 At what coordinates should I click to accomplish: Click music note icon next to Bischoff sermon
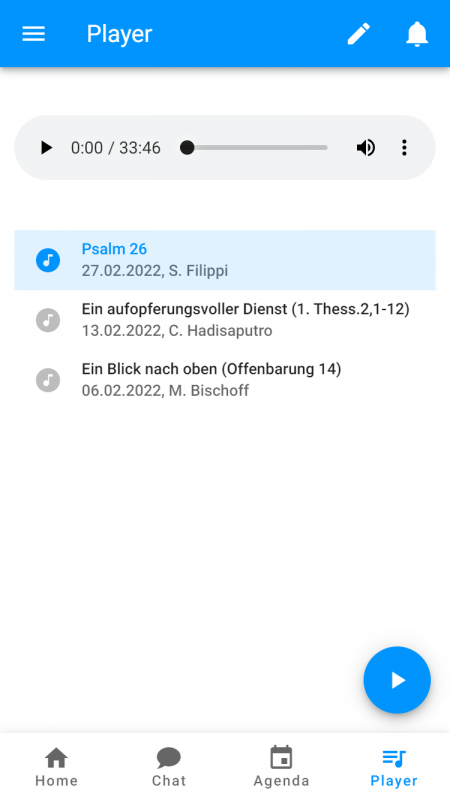(x=48, y=380)
